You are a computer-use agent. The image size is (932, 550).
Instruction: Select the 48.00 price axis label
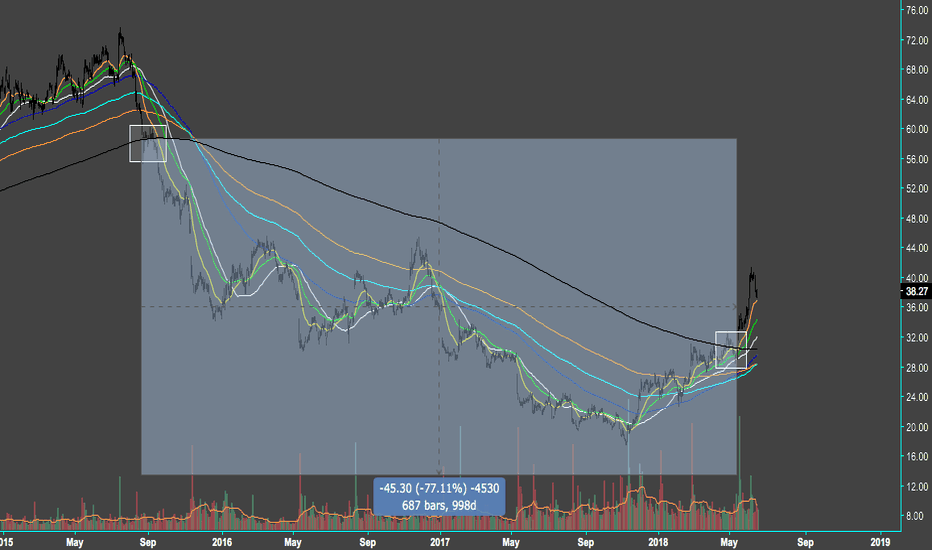tap(917, 218)
